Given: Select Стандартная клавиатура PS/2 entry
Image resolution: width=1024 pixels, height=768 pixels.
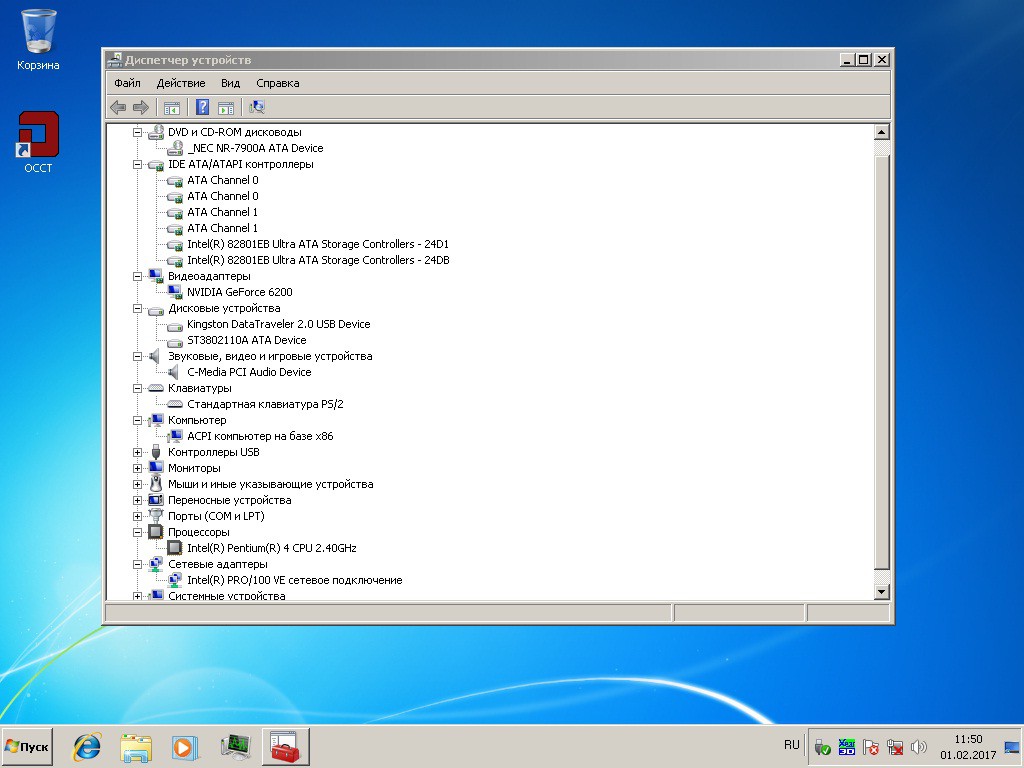Looking at the screenshot, I should [265, 404].
